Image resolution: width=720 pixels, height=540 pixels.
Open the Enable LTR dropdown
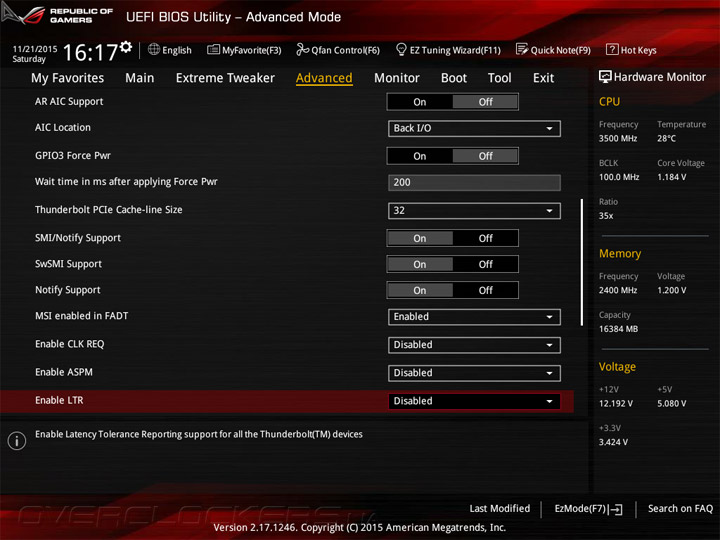[x=474, y=401]
